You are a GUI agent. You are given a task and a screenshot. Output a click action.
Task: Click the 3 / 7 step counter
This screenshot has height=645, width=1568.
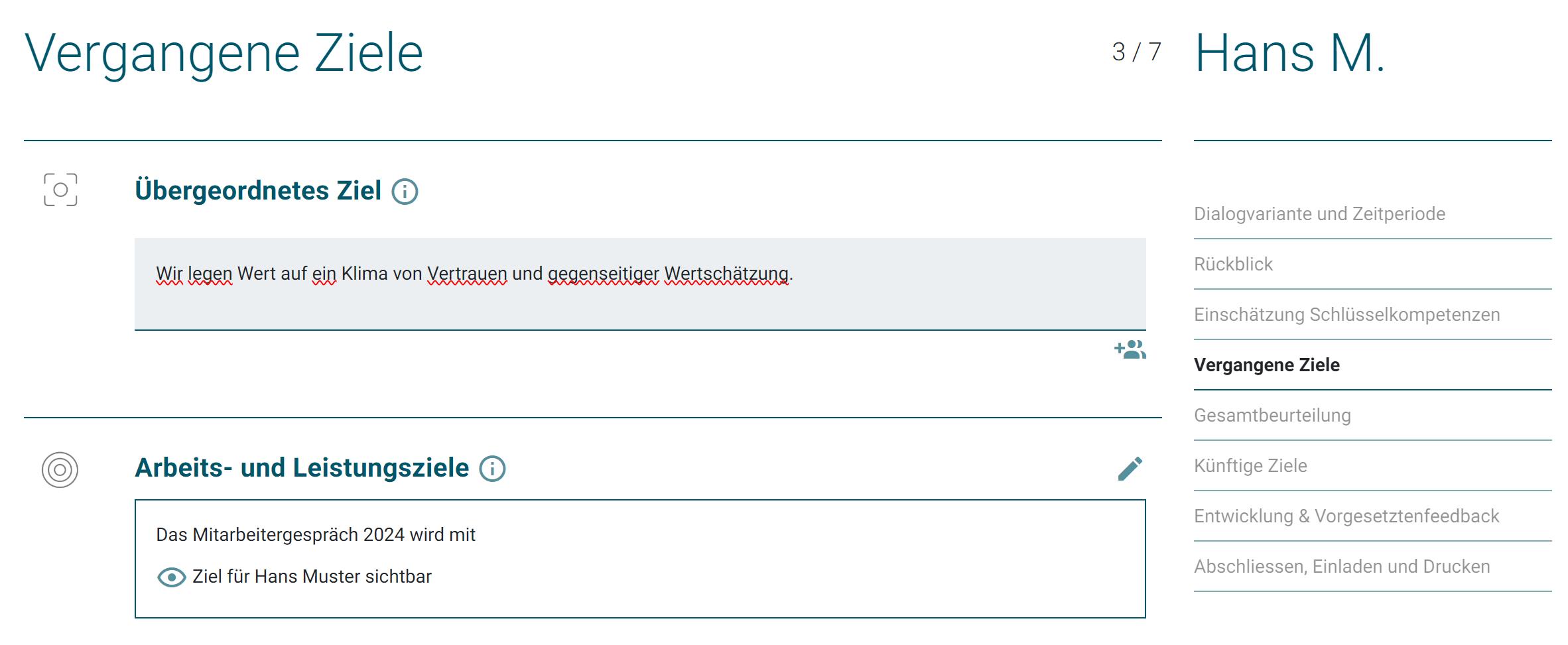(1136, 52)
